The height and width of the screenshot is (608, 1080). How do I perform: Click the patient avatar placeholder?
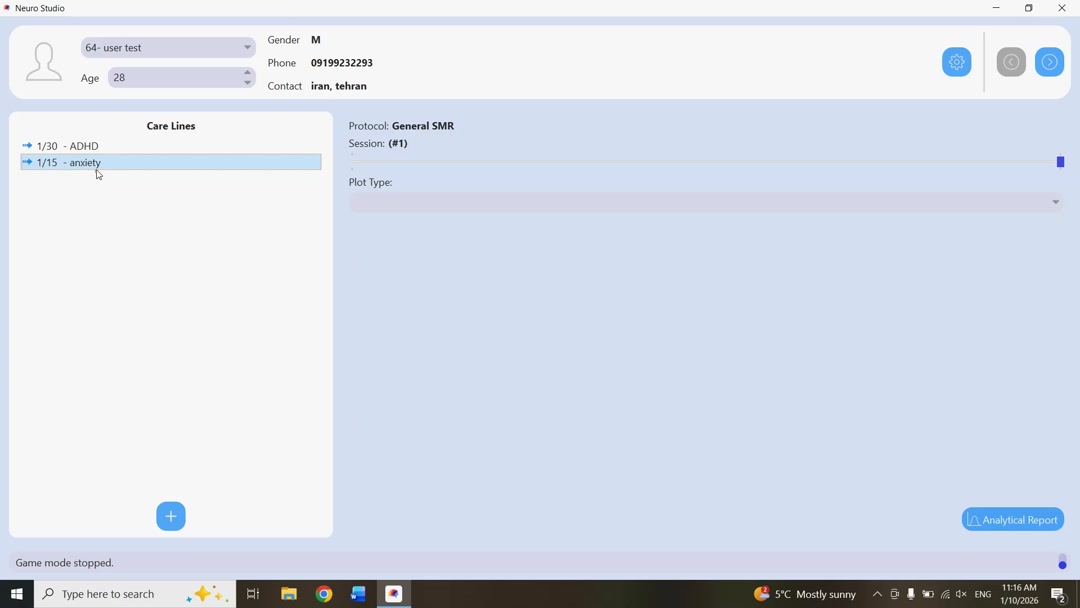(x=44, y=61)
